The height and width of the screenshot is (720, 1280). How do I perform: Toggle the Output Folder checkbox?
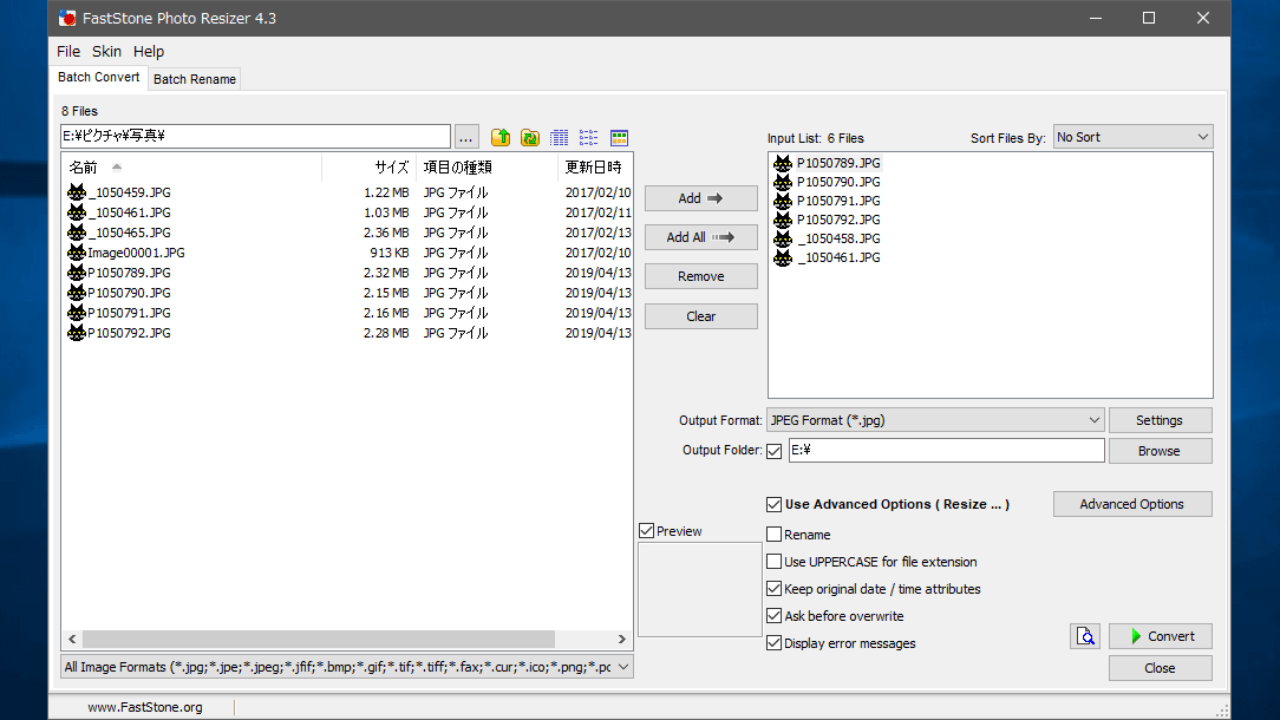(774, 451)
